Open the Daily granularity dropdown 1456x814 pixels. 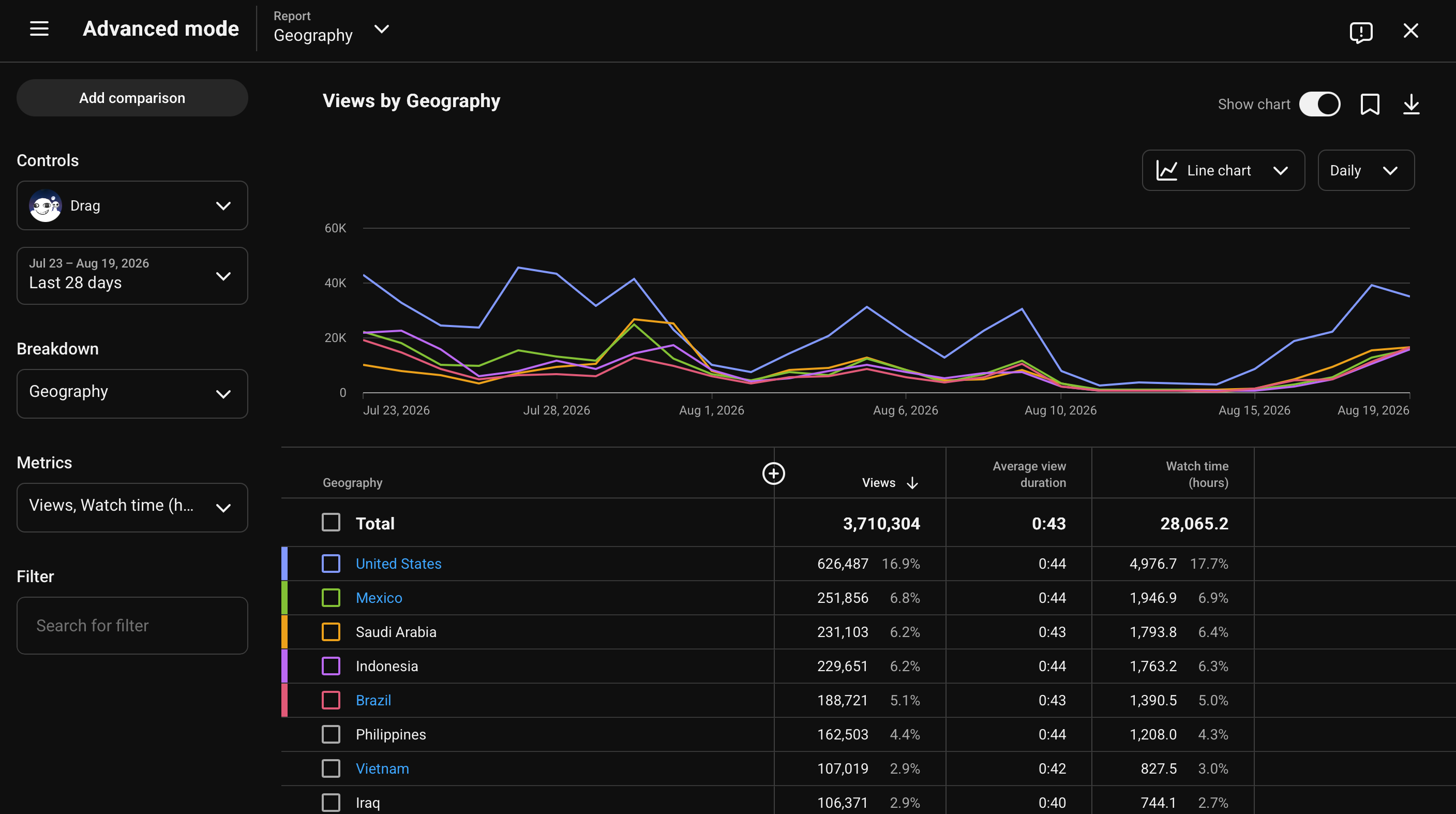point(1366,170)
